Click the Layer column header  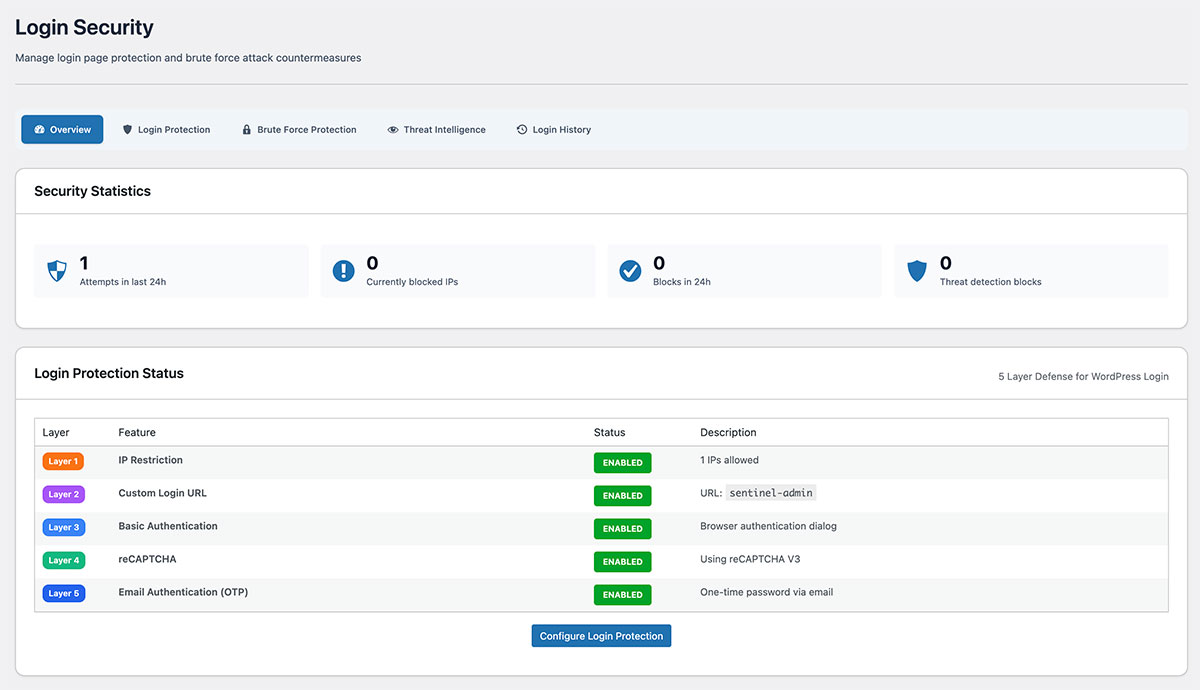tap(56, 433)
